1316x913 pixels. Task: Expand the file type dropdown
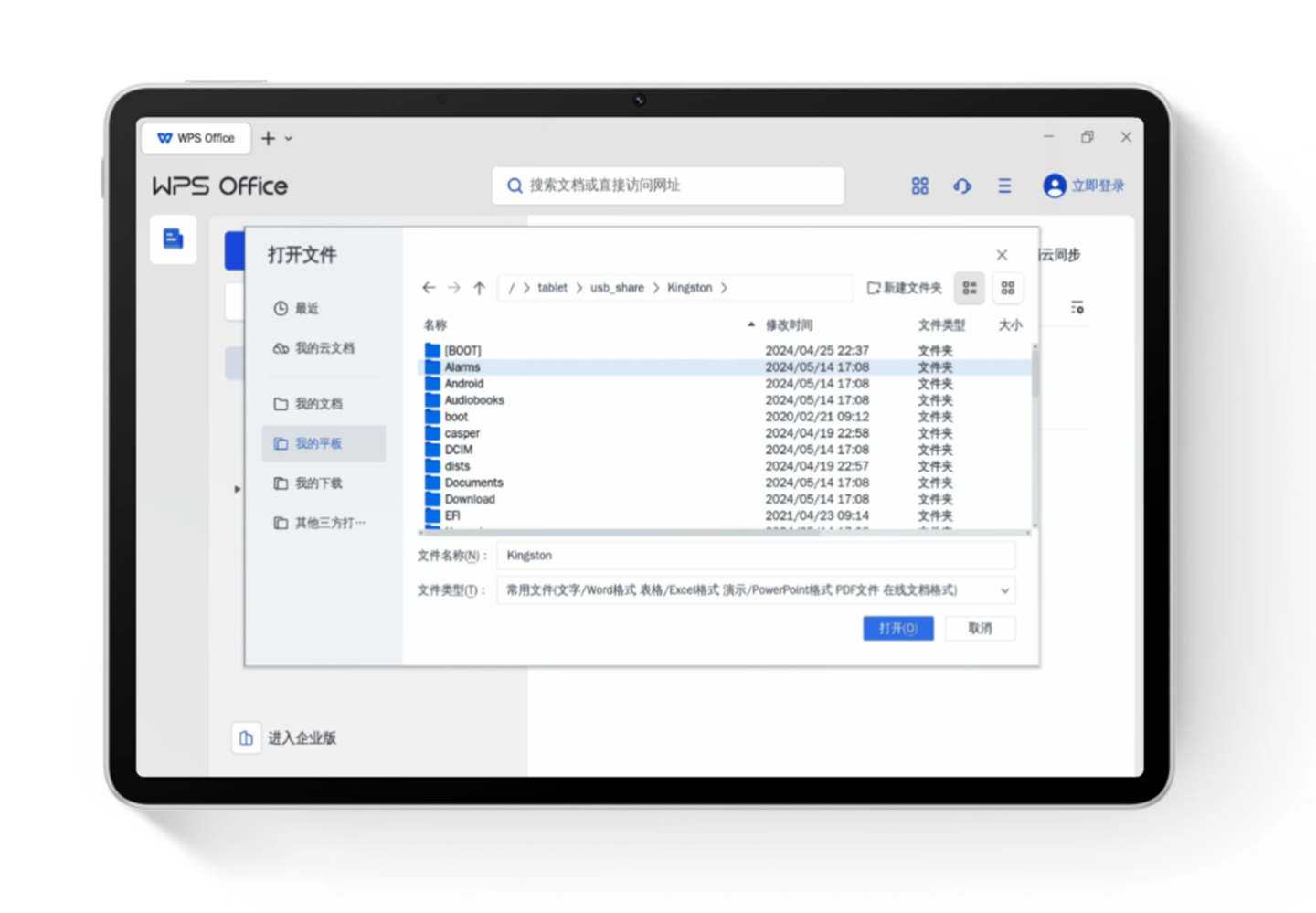pyautogui.click(x=1004, y=590)
